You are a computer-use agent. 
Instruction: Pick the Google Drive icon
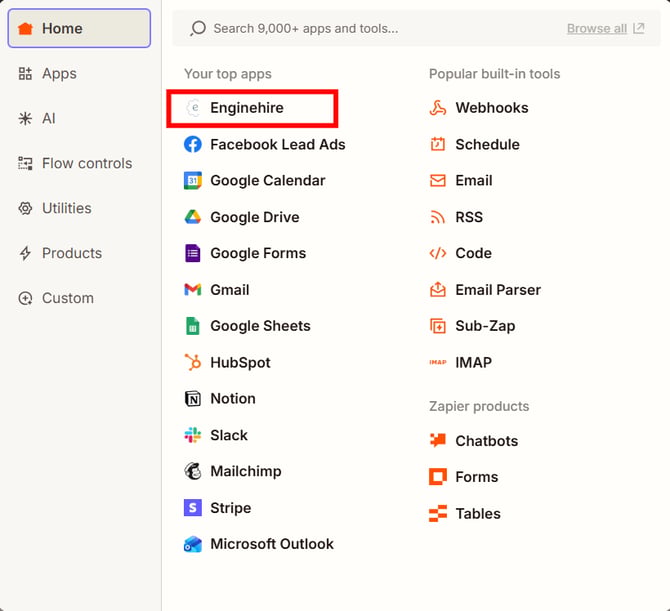point(193,217)
